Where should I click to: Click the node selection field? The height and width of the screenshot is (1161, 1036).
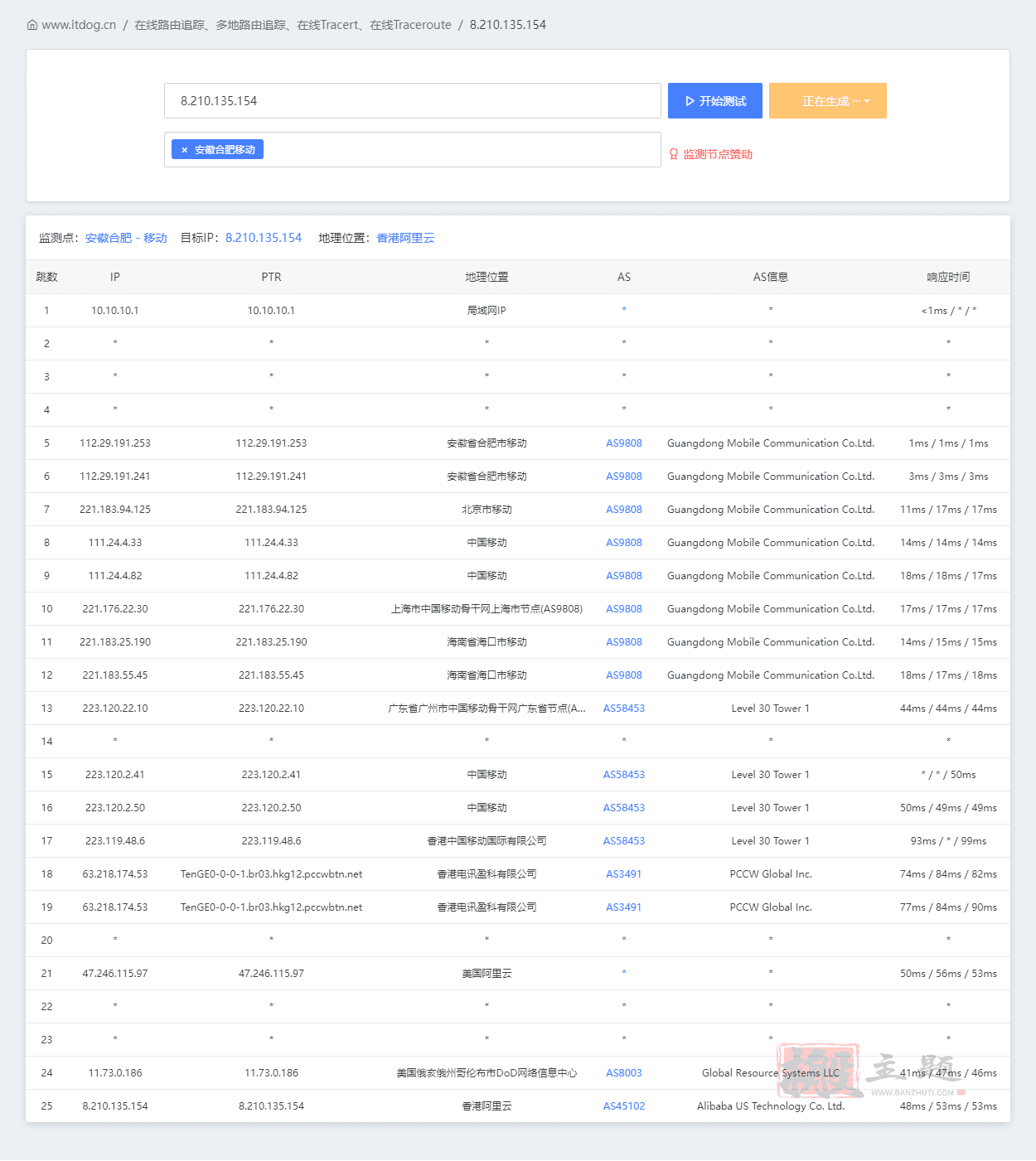point(413,150)
